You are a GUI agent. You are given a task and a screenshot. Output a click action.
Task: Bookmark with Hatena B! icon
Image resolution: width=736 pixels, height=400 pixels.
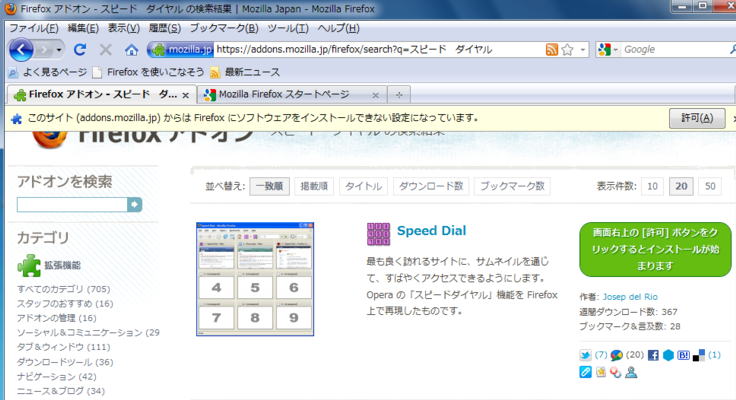683,355
